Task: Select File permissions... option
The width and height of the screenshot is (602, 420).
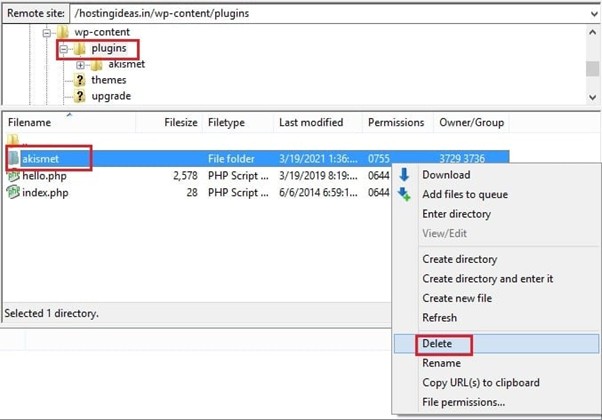Action: click(463, 402)
